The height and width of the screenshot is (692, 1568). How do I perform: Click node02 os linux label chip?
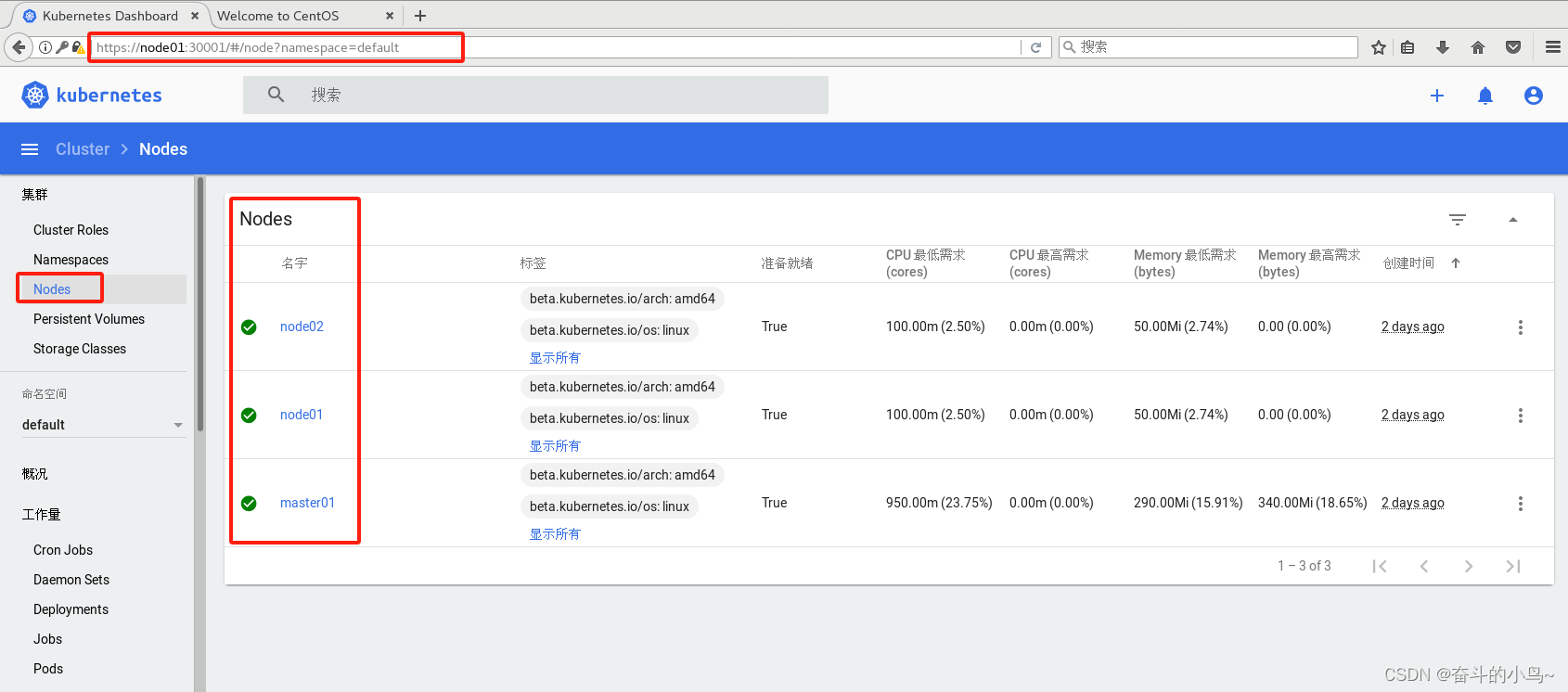click(x=609, y=330)
